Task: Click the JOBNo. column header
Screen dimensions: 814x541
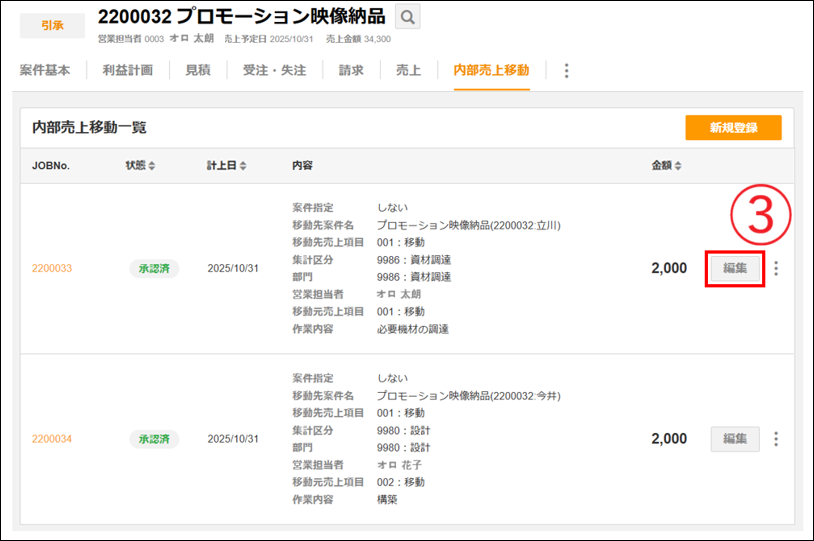Action: coord(51,166)
